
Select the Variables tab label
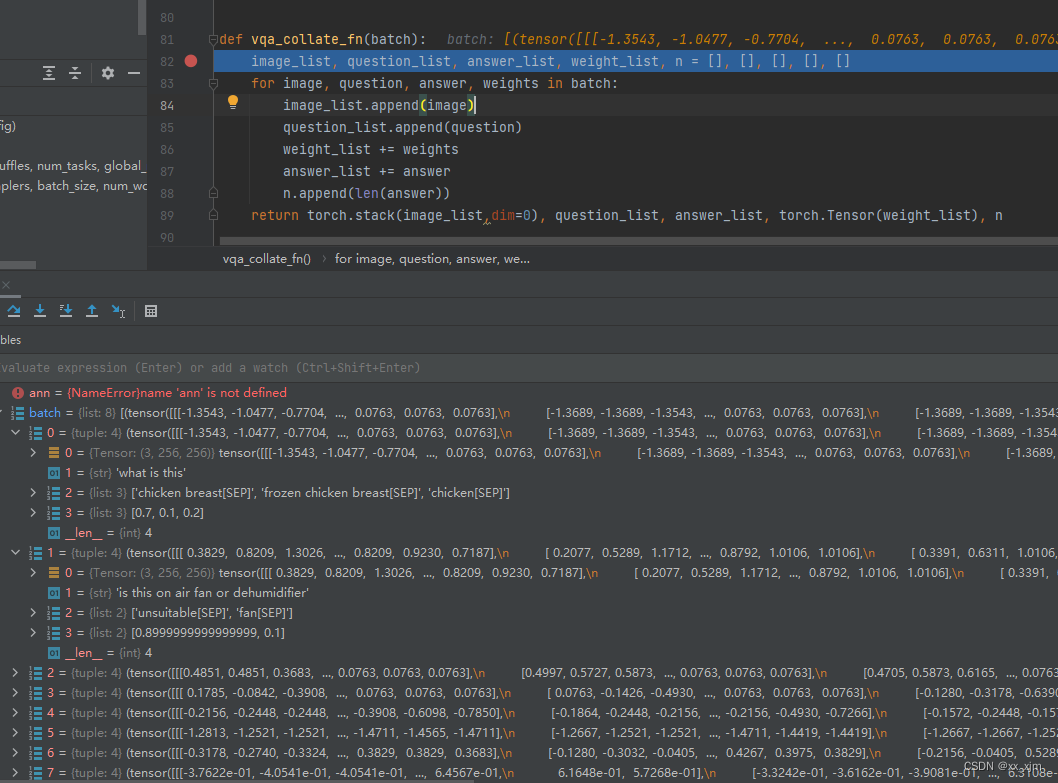click(x=9, y=339)
